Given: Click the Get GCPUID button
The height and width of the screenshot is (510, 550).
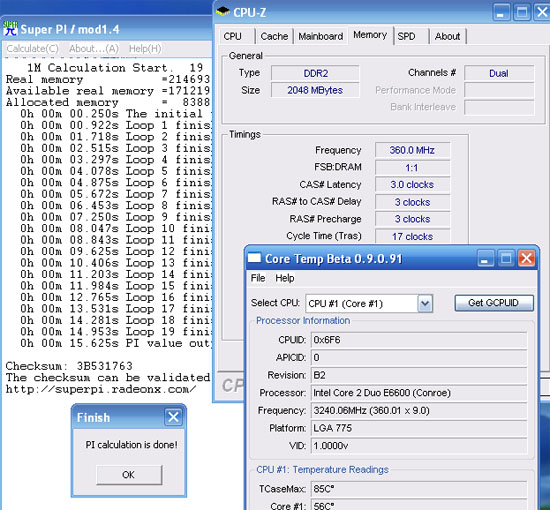Looking at the screenshot, I should (x=494, y=303).
